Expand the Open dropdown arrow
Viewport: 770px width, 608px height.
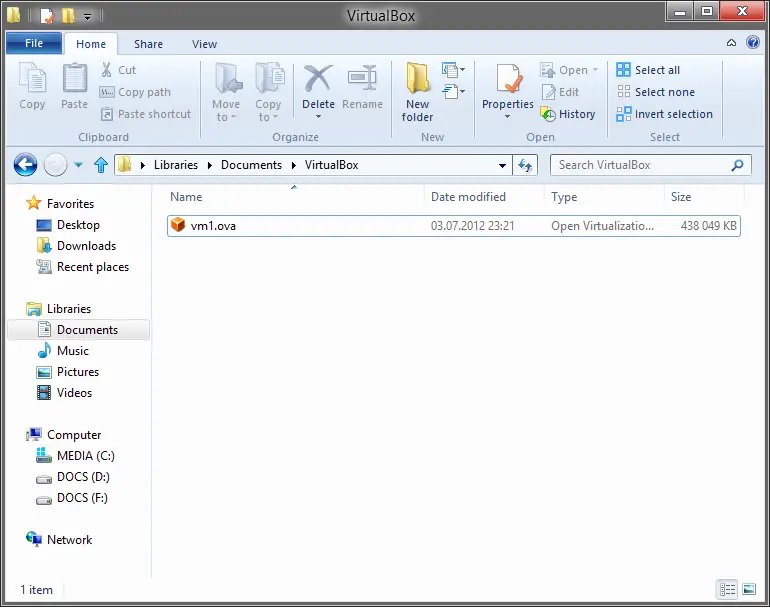click(595, 70)
